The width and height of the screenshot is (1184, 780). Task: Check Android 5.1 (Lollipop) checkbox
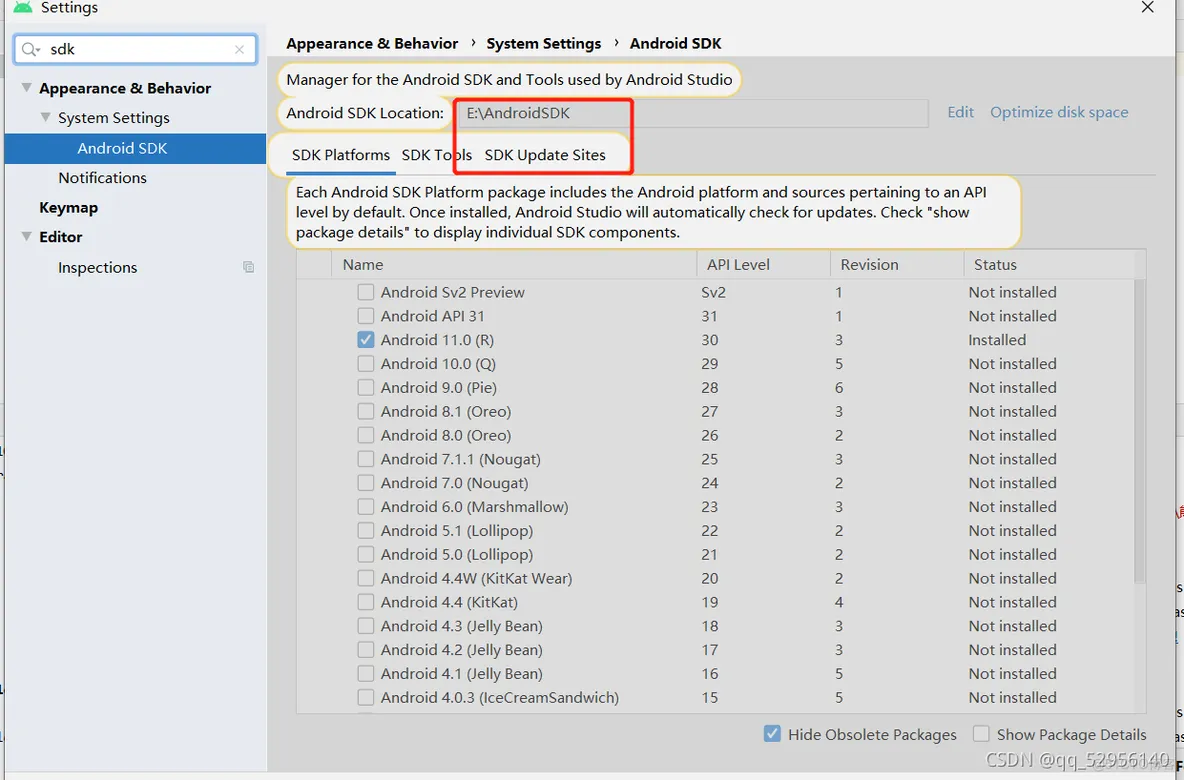coord(365,531)
